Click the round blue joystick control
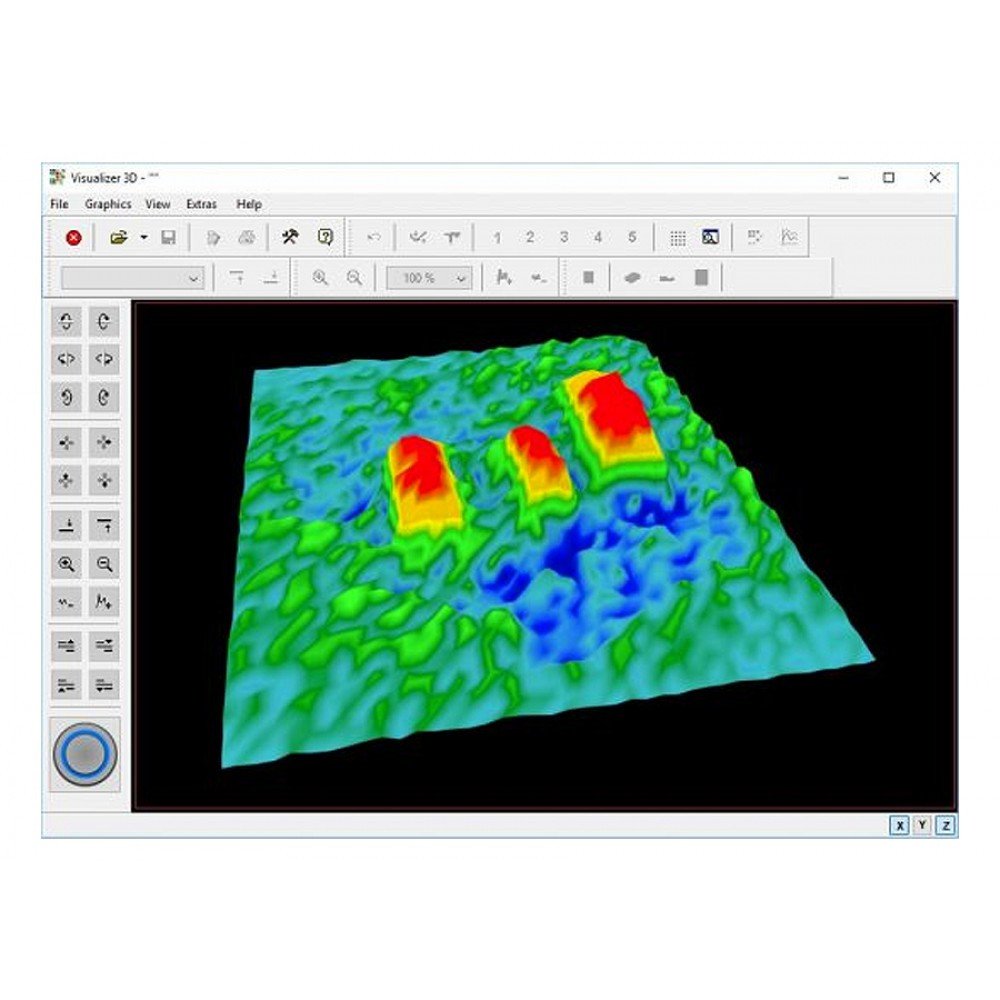This screenshot has width=1000, height=1000. [85, 753]
